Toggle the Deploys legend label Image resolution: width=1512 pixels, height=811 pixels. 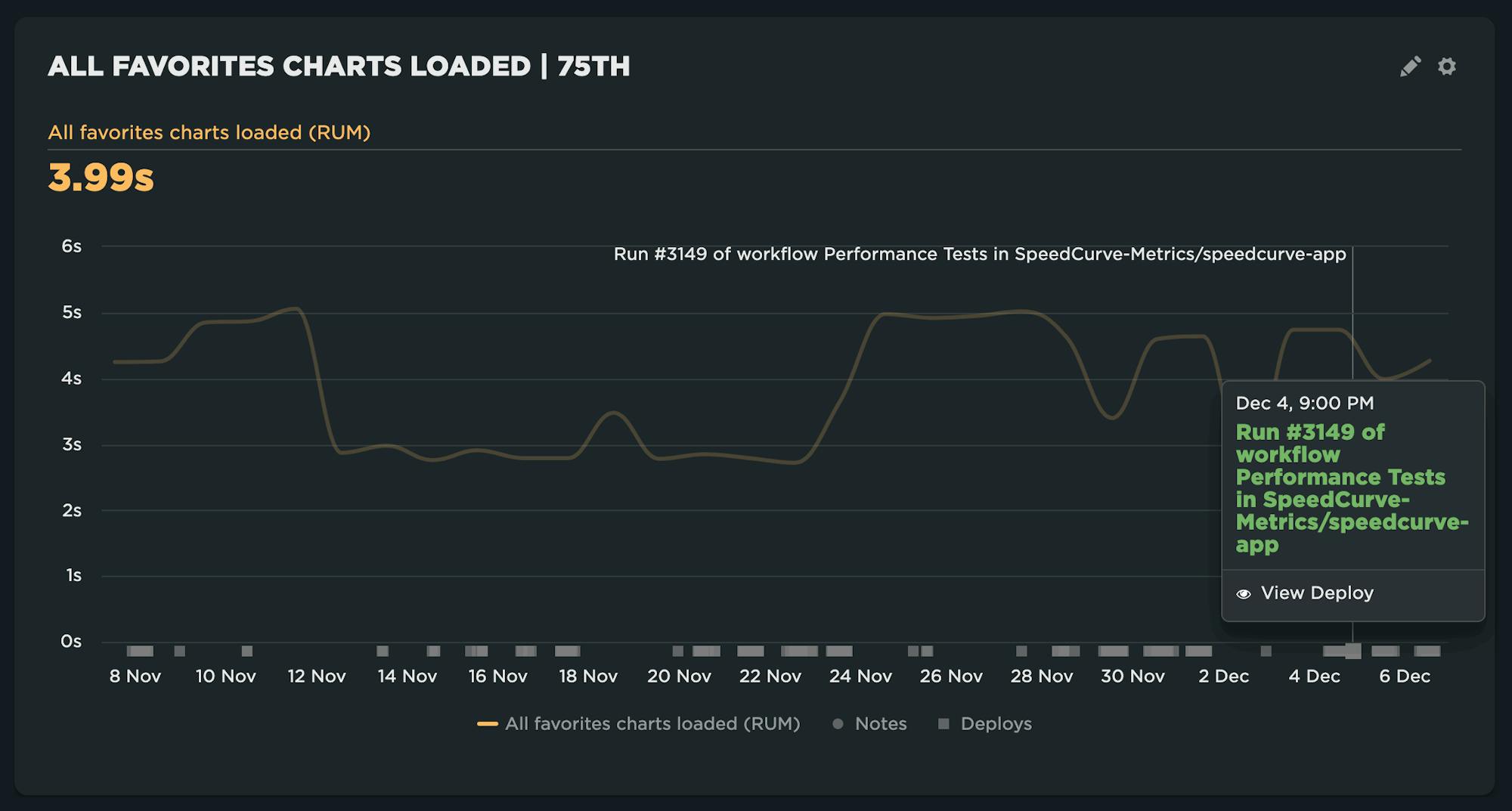point(996,724)
